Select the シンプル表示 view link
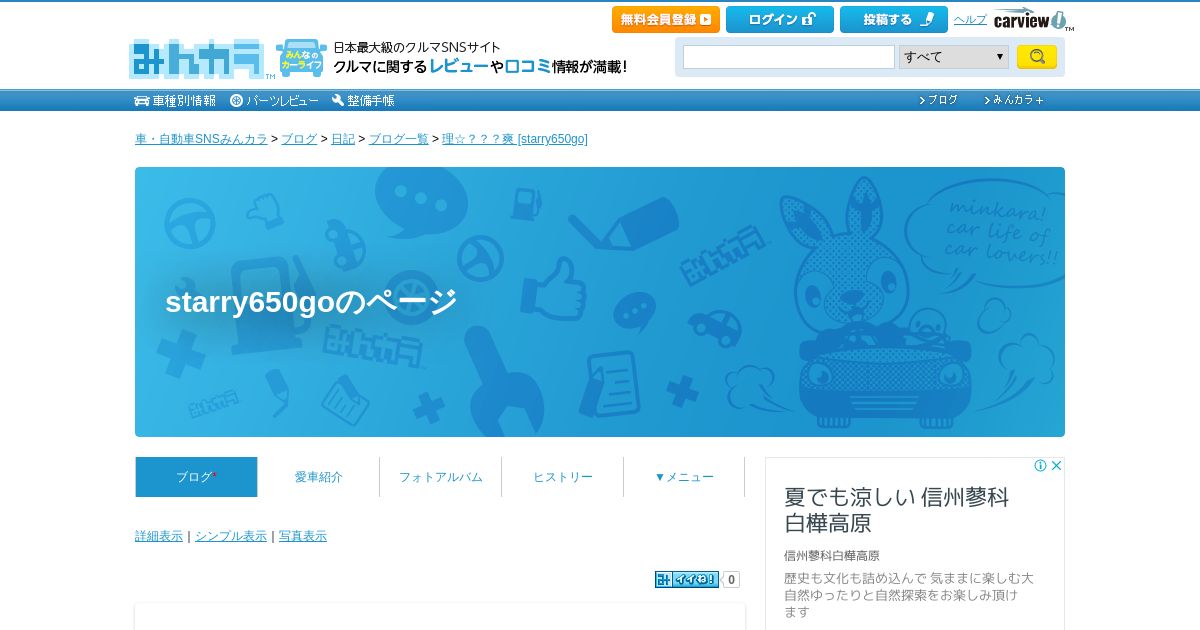This screenshot has height=630, width=1200. [231, 536]
